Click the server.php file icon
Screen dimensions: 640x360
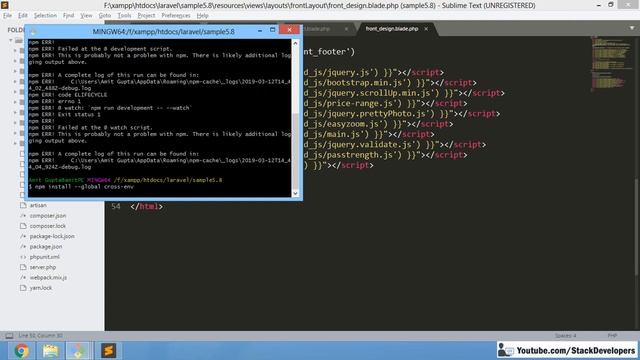pos(23,267)
